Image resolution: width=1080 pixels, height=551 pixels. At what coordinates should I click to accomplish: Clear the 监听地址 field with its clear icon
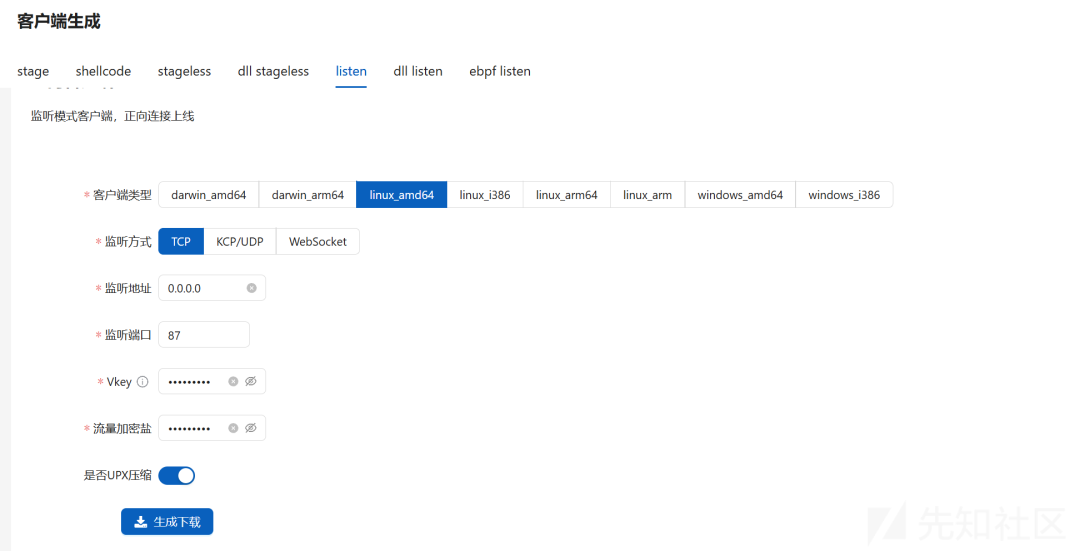tap(251, 288)
